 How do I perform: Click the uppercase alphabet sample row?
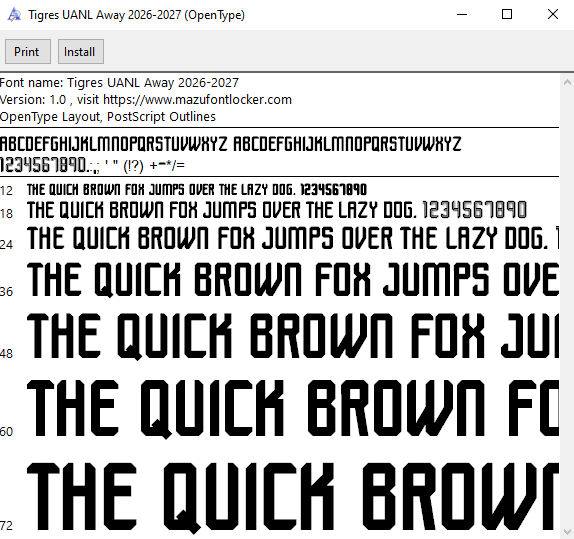tap(231, 144)
